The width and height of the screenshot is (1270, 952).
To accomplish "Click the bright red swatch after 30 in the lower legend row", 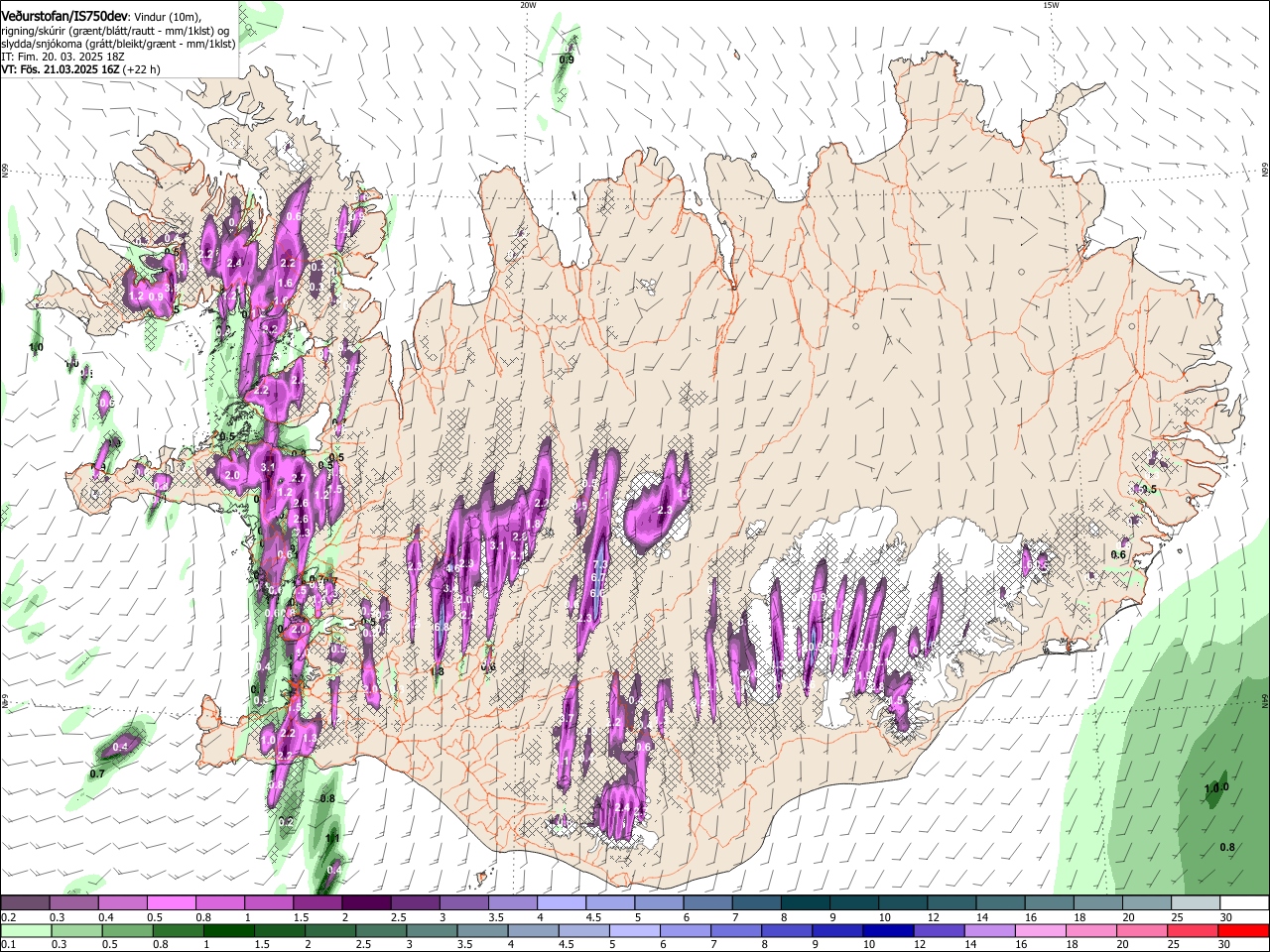I will 1243,931.
